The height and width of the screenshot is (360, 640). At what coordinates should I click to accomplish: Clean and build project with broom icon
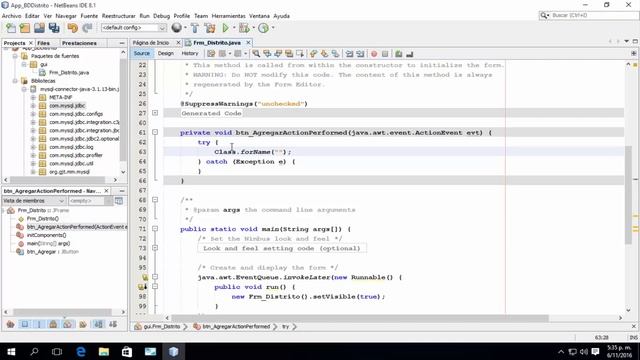pyautogui.click(x=210, y=28)
